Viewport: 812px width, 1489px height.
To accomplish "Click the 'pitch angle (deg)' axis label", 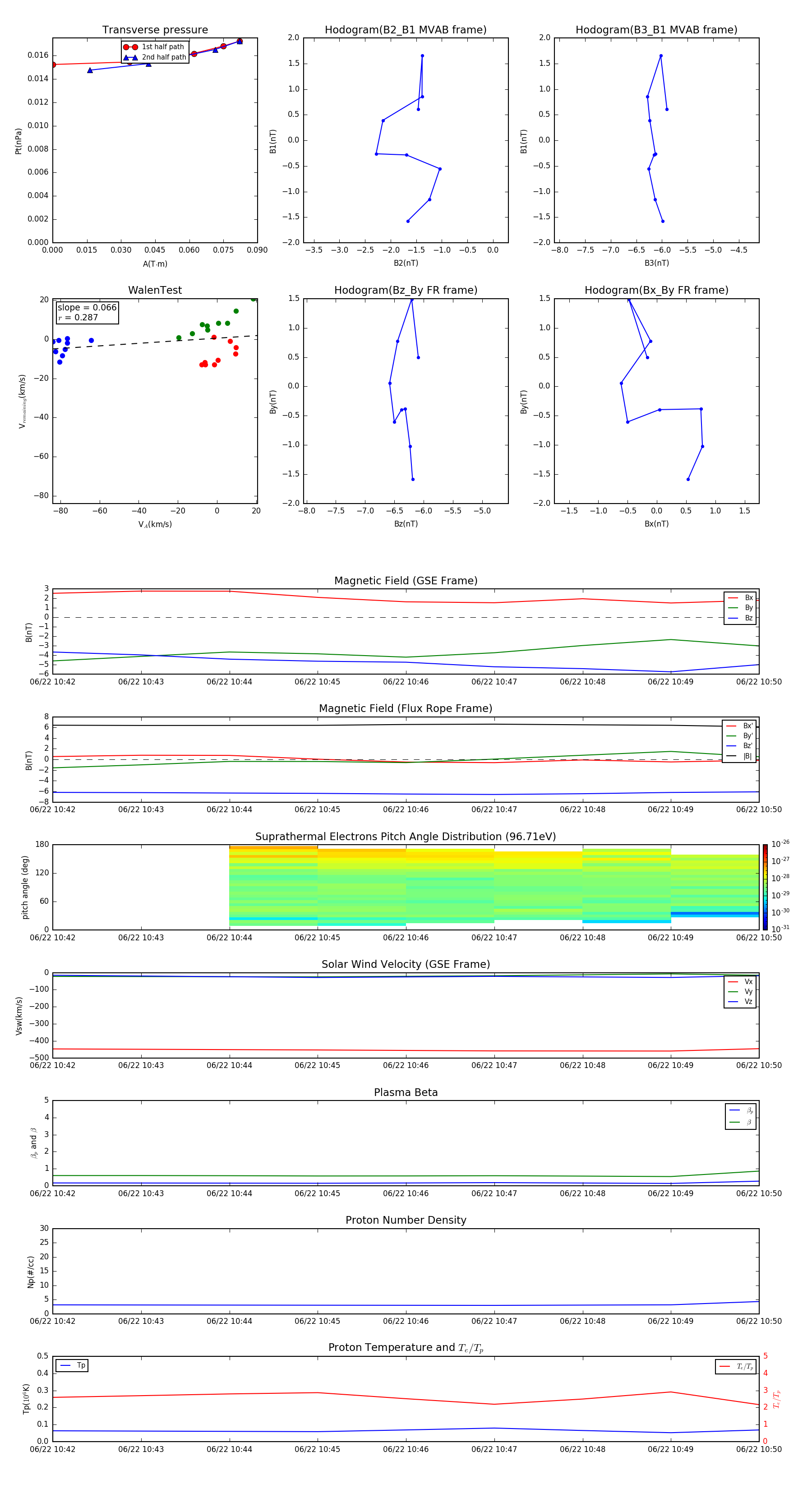I will [25, 887].
